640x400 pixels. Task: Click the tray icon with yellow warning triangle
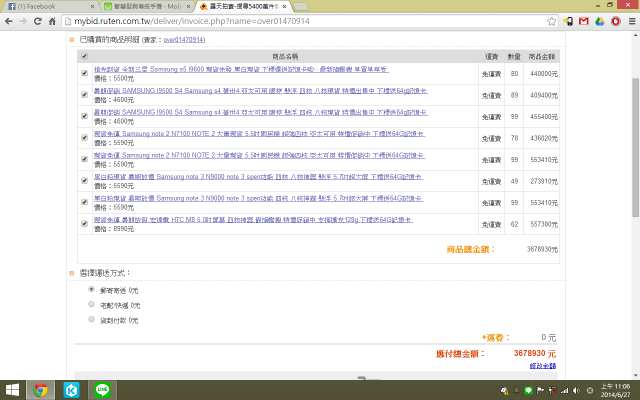504,391
